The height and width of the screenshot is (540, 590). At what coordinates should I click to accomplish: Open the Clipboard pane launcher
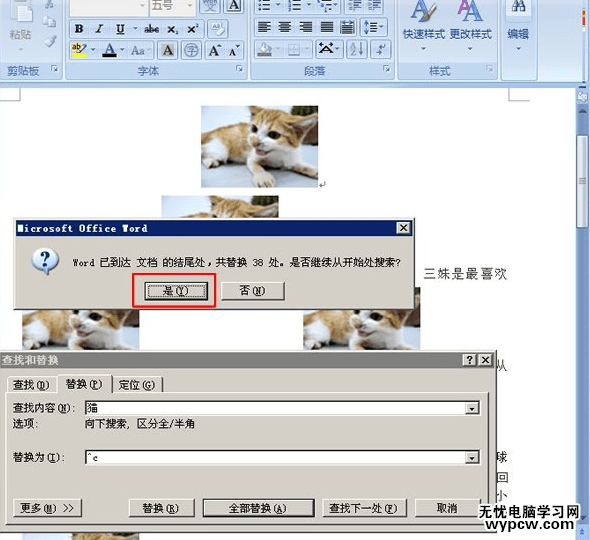[55, 68]
